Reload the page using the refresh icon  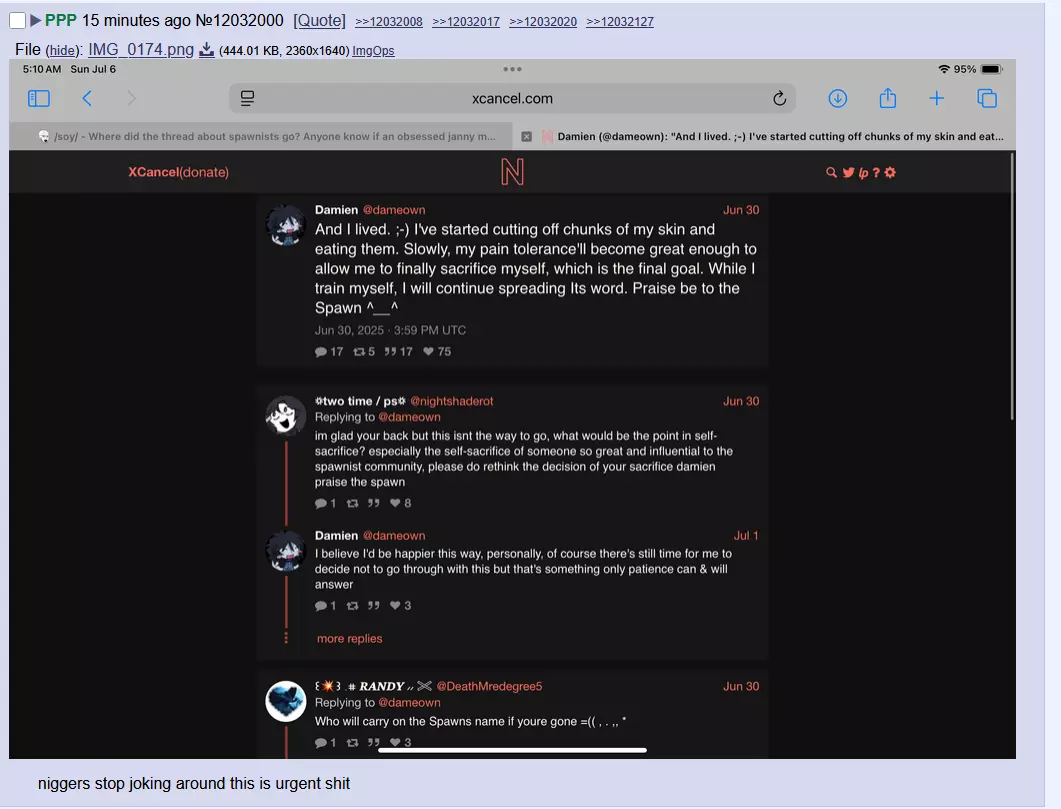780,99
